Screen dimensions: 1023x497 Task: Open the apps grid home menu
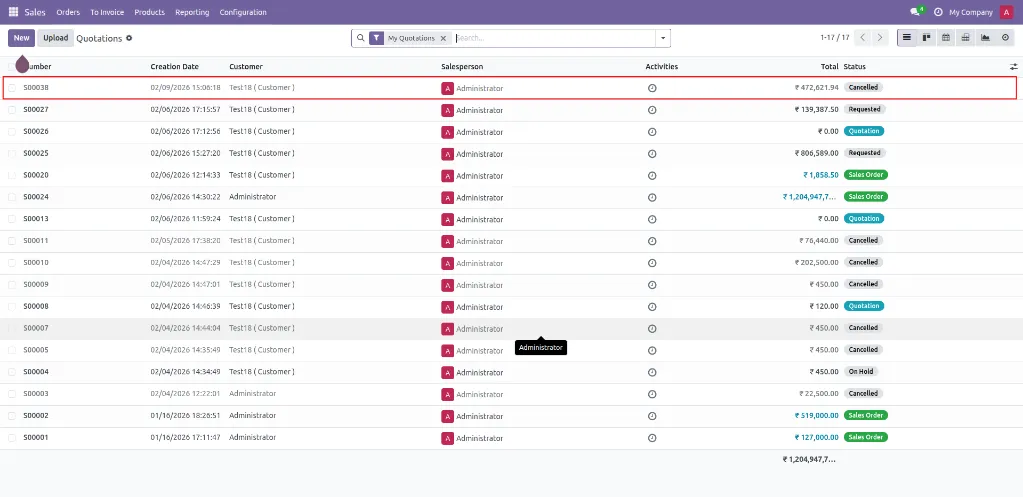point(13,12)
